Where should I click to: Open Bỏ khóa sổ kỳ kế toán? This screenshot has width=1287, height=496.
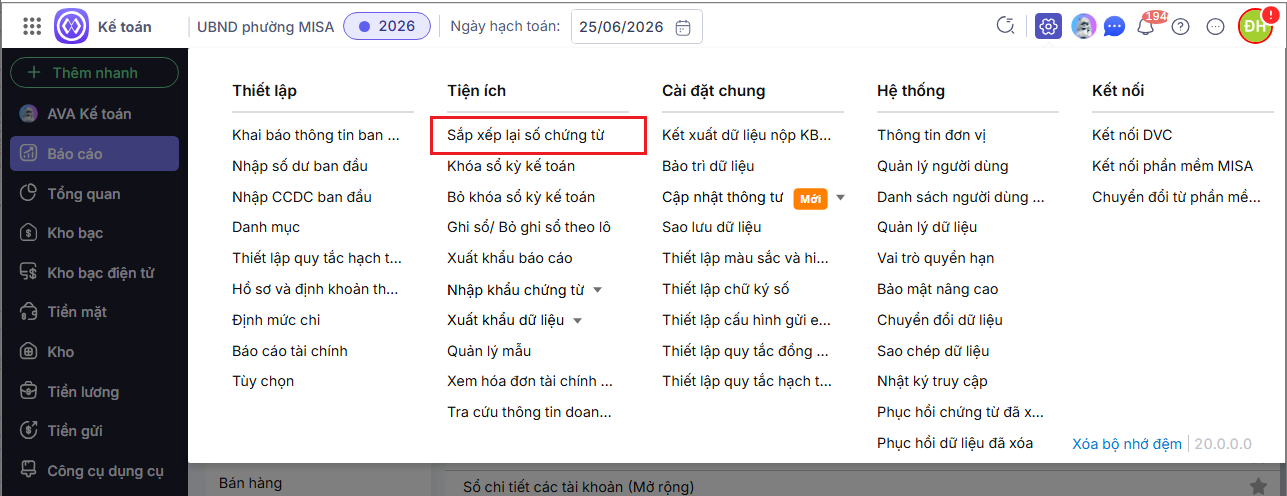pos(521,197)
